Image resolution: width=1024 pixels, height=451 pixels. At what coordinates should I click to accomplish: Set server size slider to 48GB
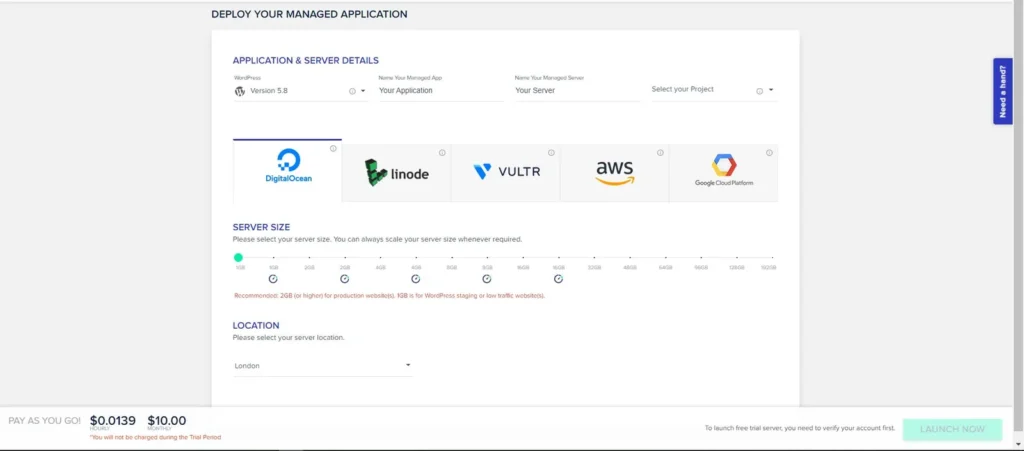click(x=630, y=258)
